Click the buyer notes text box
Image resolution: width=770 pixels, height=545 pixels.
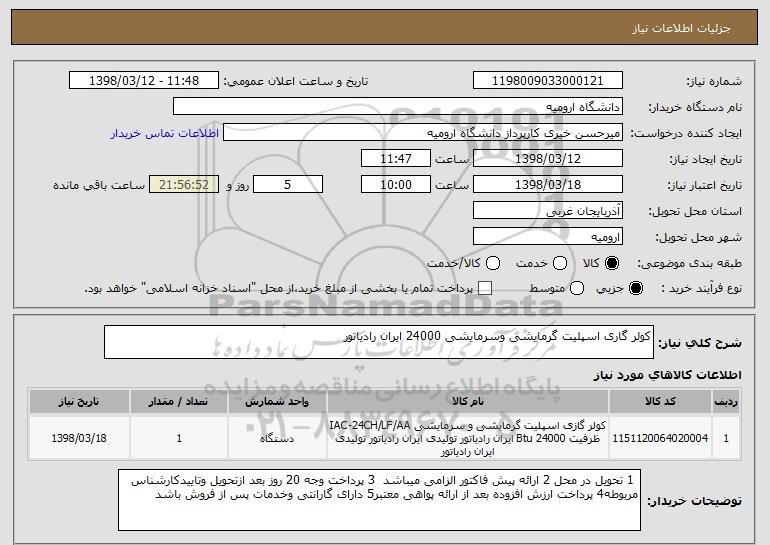pyautogui.click(x=379, y=500)
